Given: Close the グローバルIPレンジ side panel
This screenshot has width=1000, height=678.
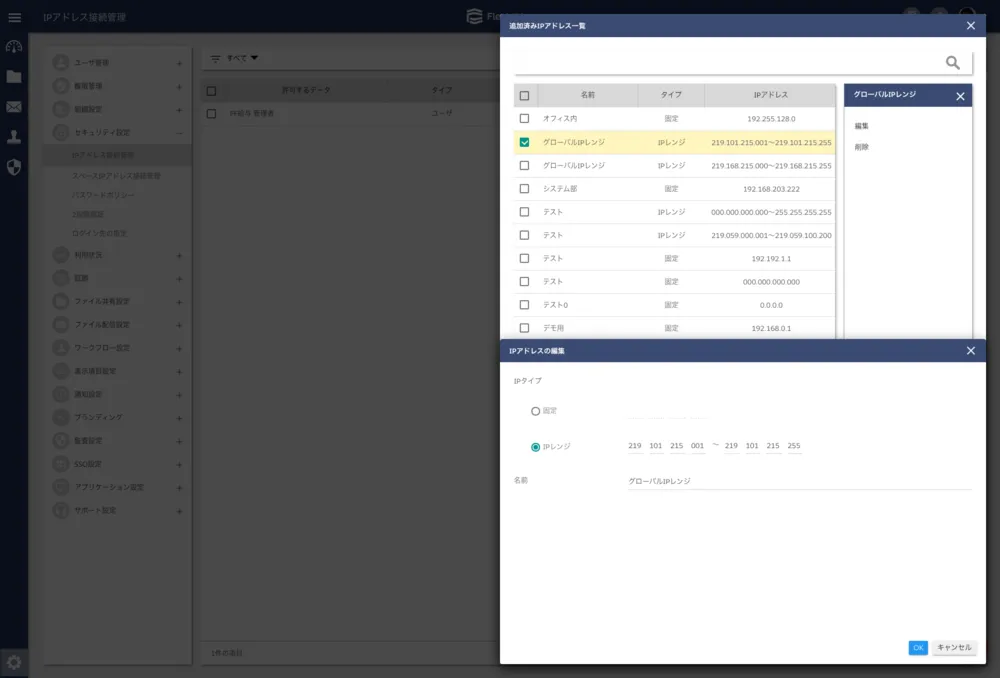Looking at the screenshot, I should (x=960, y=96).
